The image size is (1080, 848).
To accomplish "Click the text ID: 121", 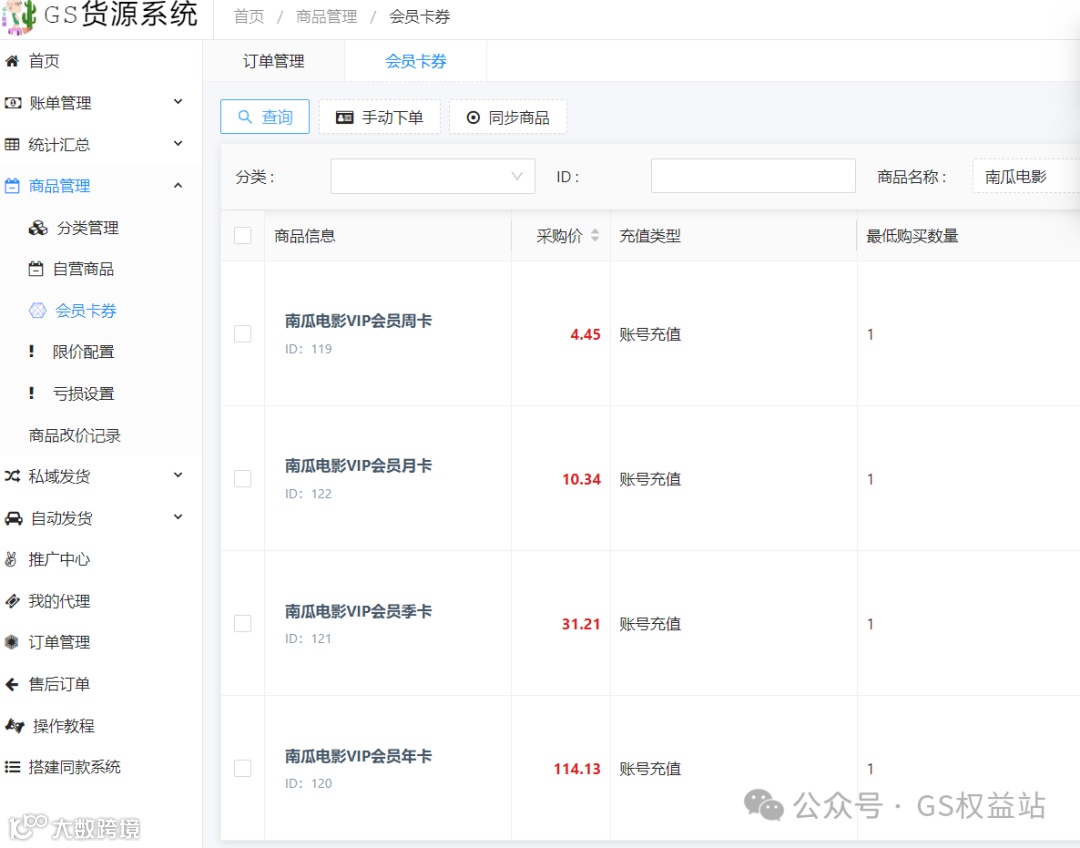I will pos(309,639).
